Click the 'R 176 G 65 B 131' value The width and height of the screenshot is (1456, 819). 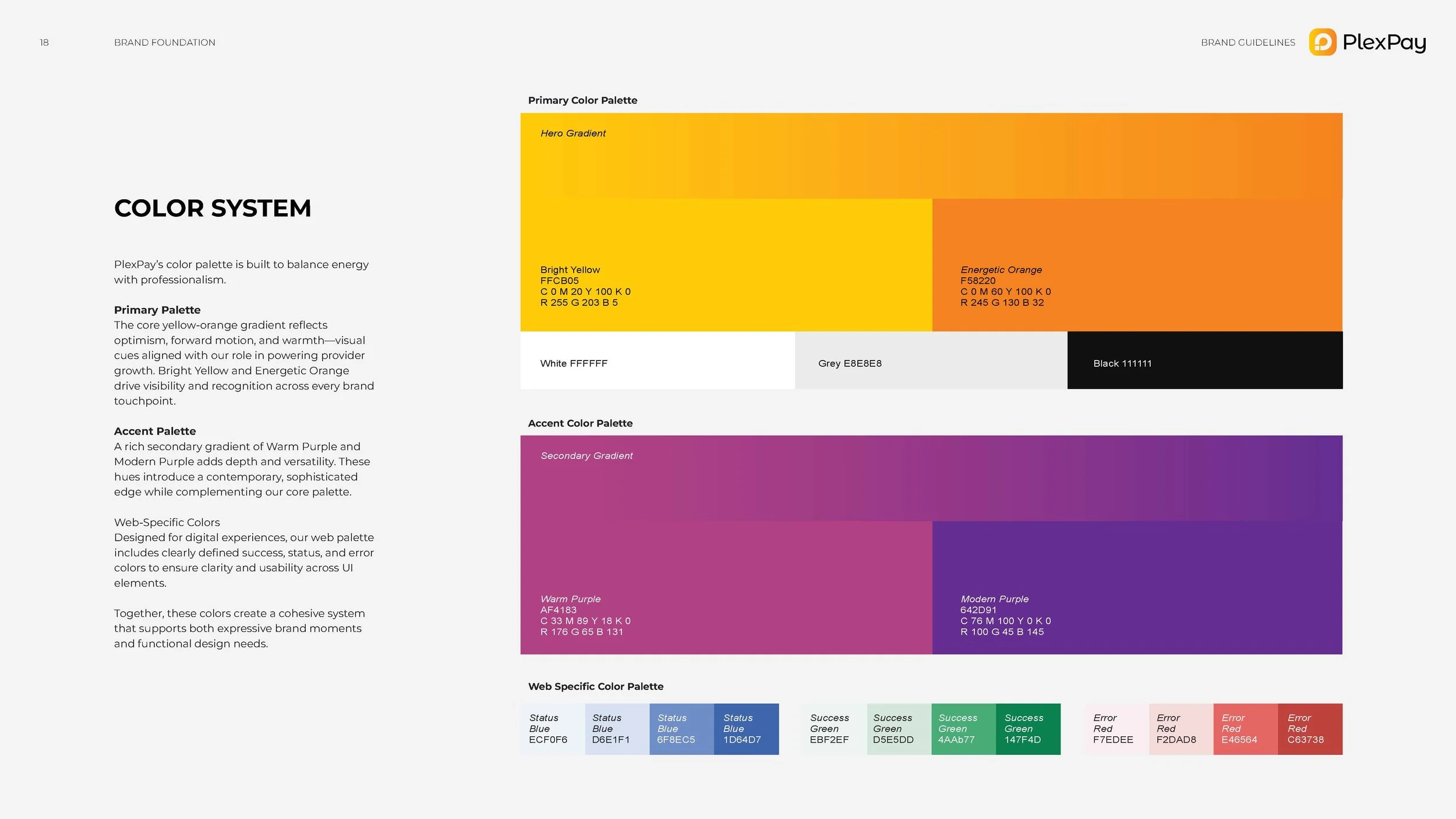point(582,632)
